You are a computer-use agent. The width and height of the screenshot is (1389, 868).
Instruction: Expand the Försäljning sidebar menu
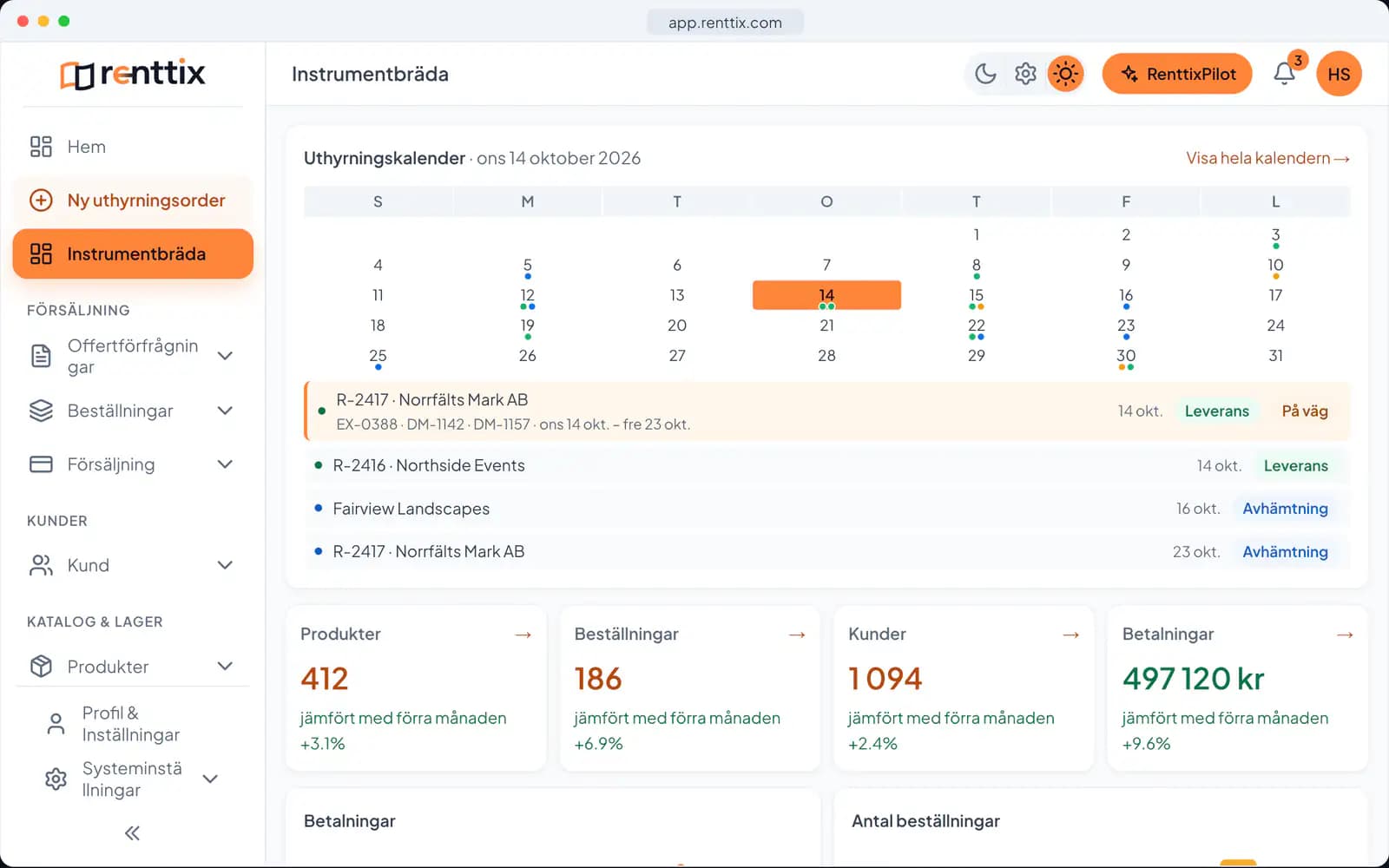tap(225, 464)
